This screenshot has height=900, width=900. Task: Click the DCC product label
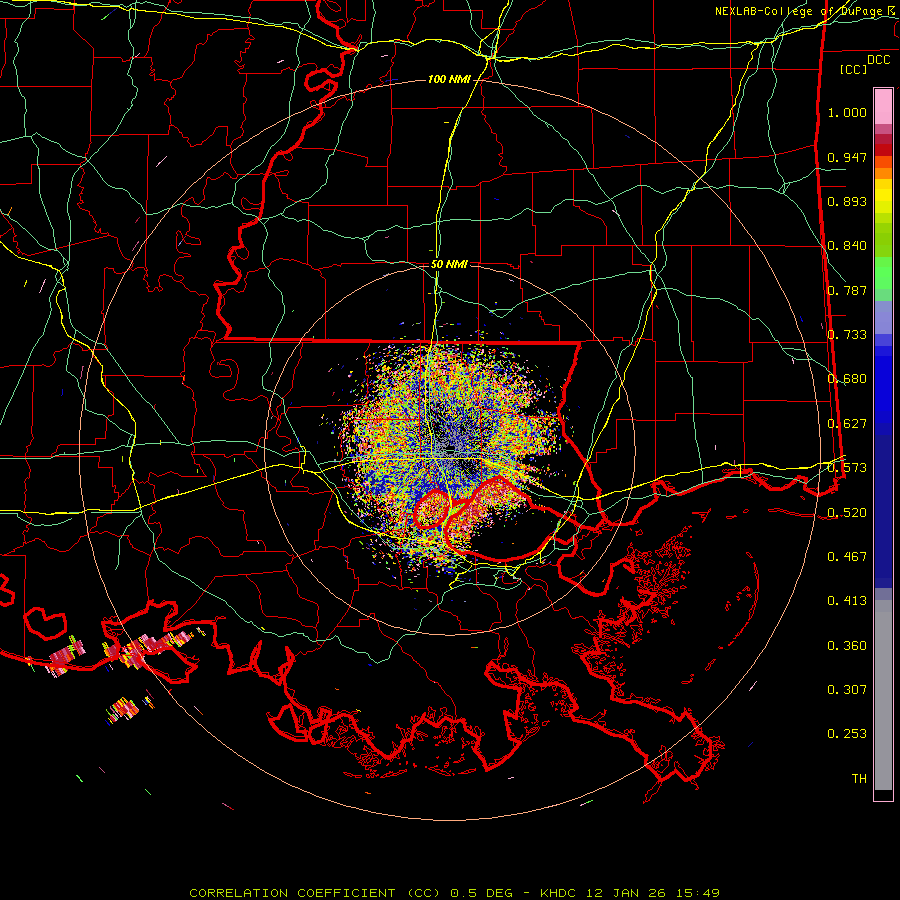pos(879,60)
